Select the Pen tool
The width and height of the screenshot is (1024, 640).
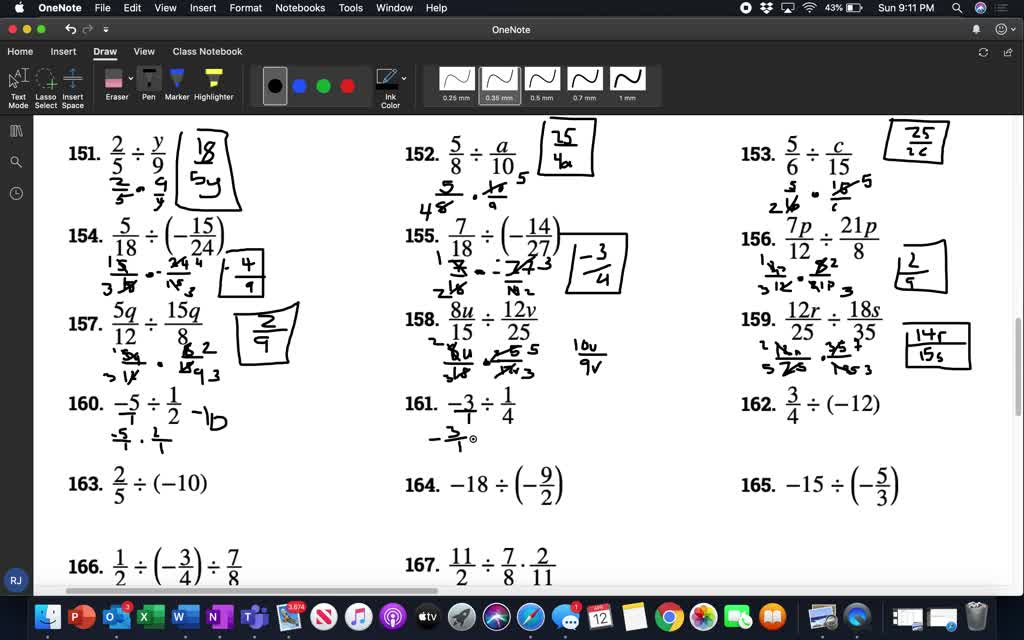(148, 78)
